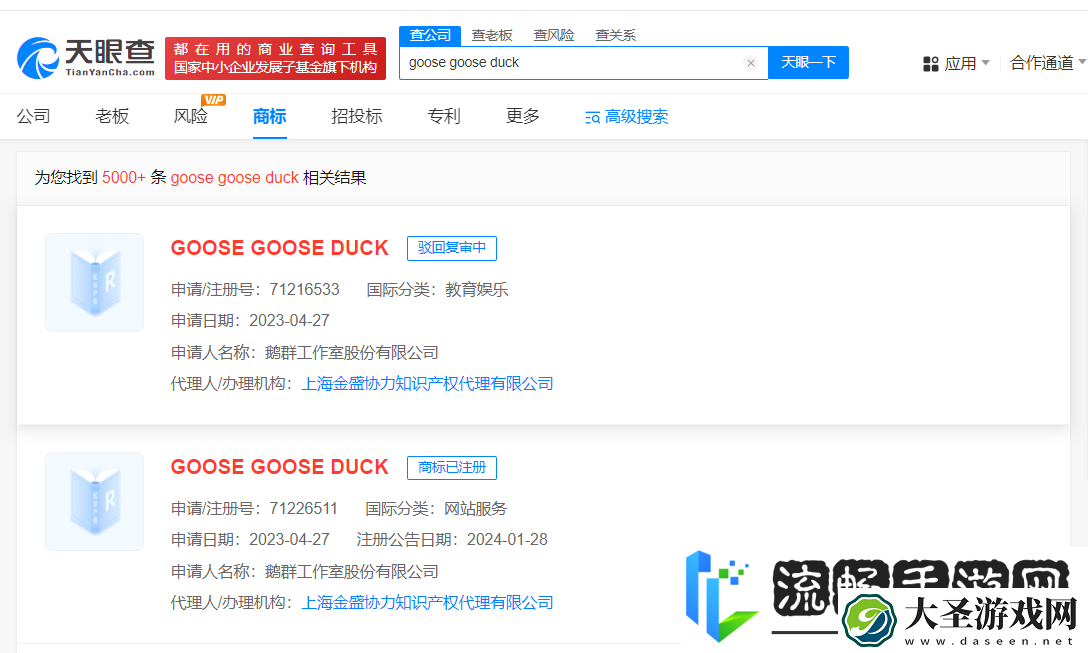
Task: Open the 老板 results tab
Action: click(x=112, y=117)
